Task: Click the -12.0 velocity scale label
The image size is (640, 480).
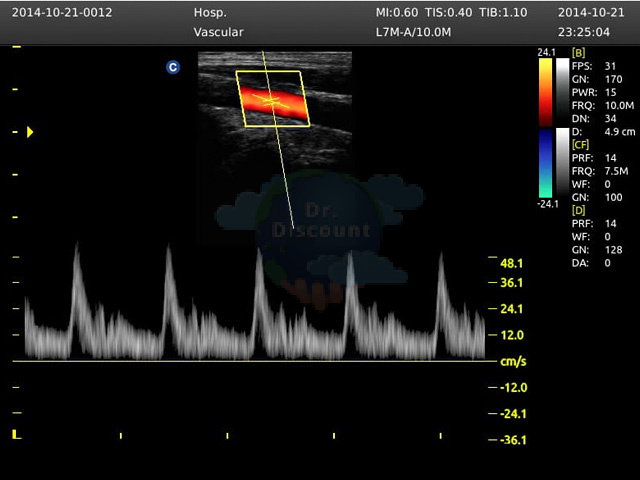Action: (x=513, y=387)
